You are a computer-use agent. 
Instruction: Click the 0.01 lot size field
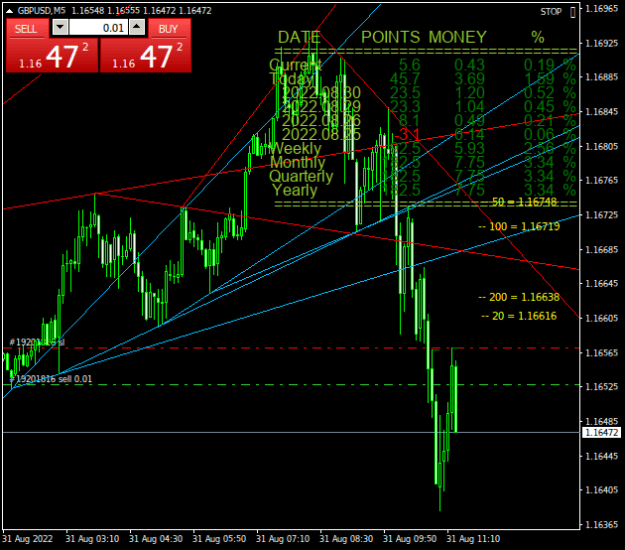point(98,28)
